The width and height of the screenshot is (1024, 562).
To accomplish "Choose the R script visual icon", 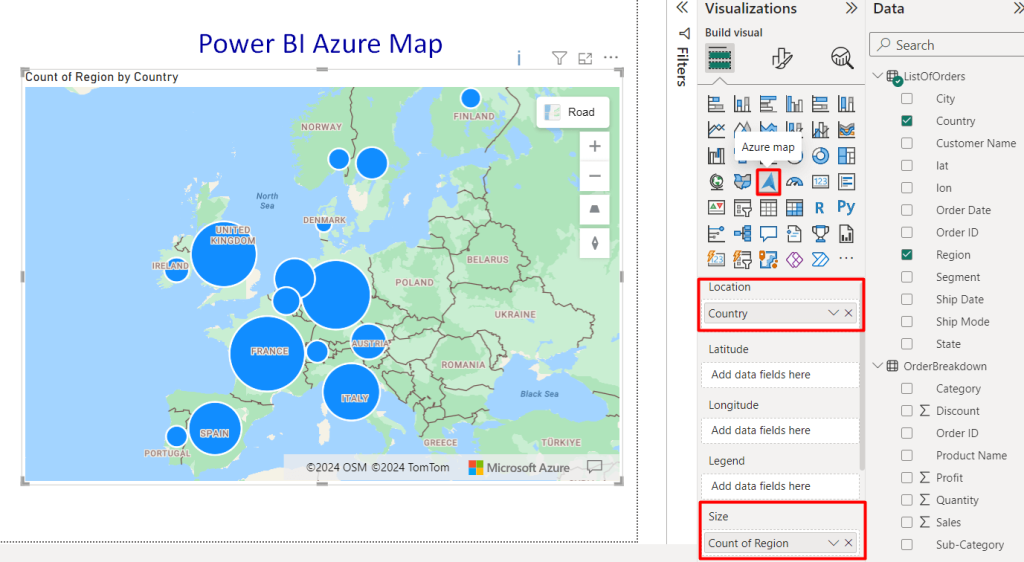I will point(820,207).
